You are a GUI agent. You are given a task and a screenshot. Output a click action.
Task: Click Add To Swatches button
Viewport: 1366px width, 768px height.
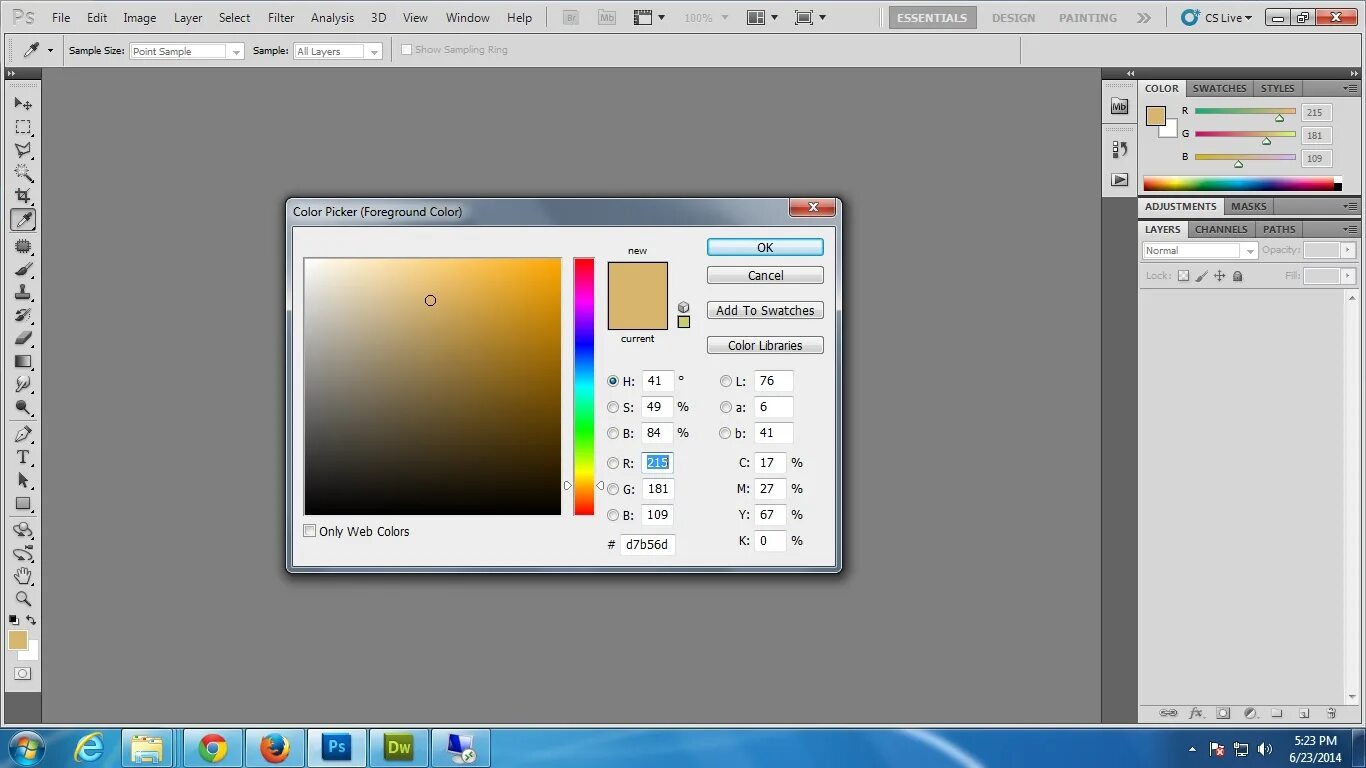click(765, 310)
